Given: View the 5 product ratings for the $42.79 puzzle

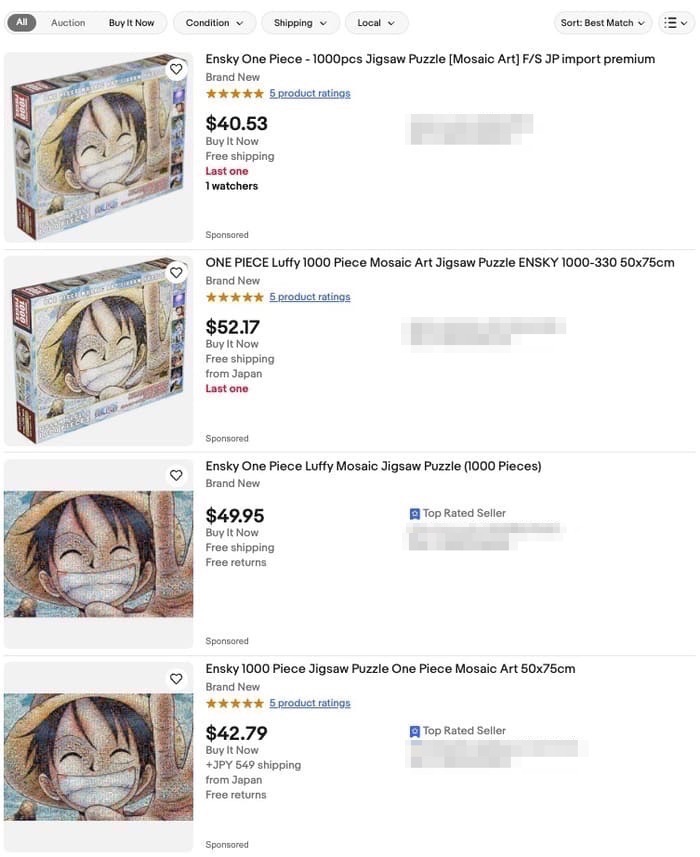Looking at the screenshot, I should 309,703.
